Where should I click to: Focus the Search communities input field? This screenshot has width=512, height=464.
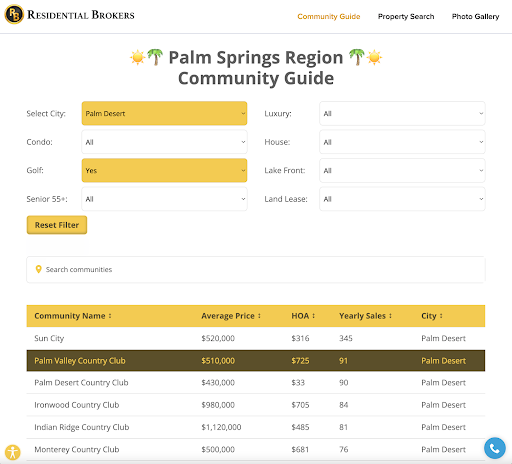[x=256, y=269]
